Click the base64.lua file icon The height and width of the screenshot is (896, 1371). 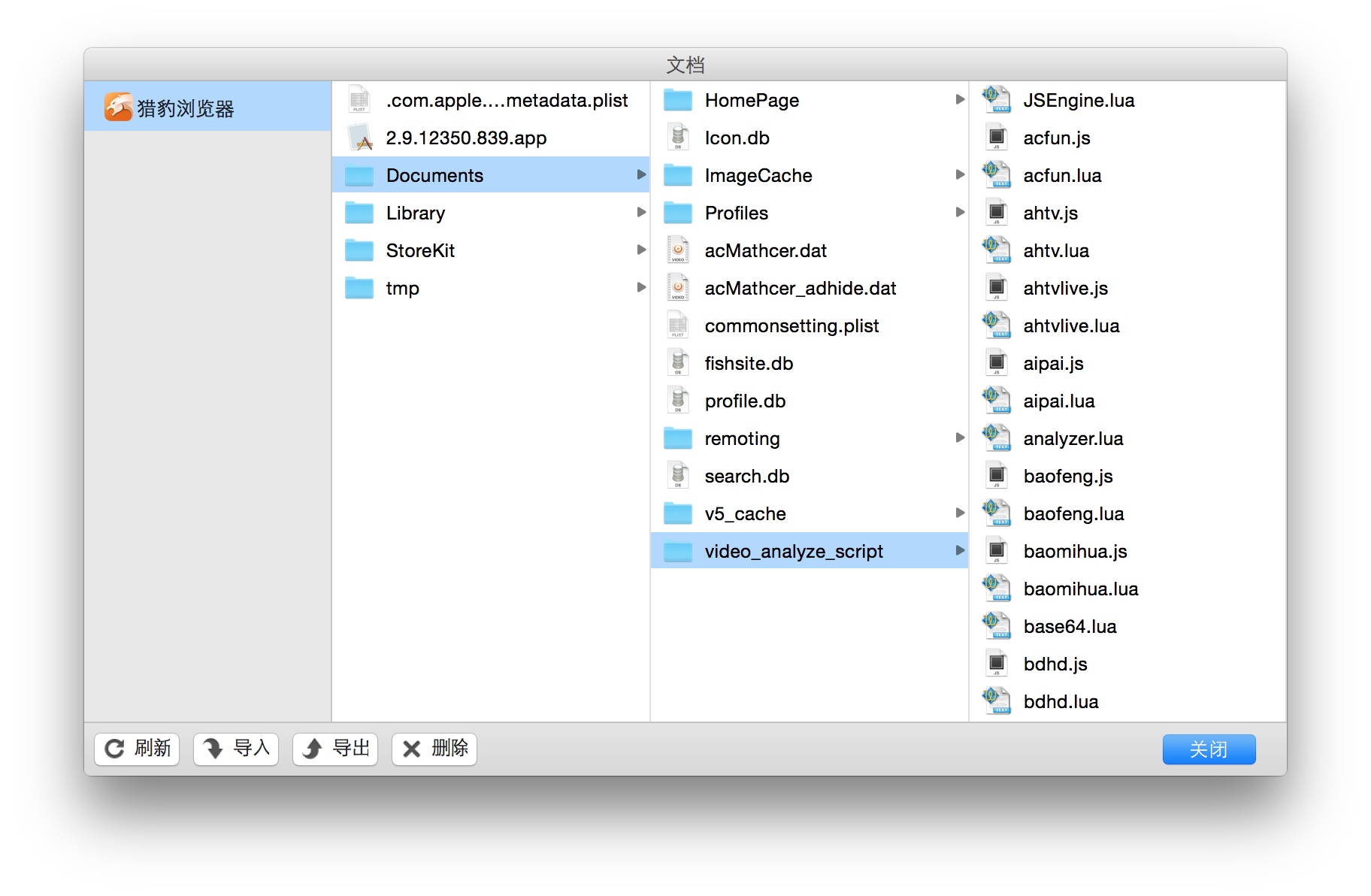(997, 625)
